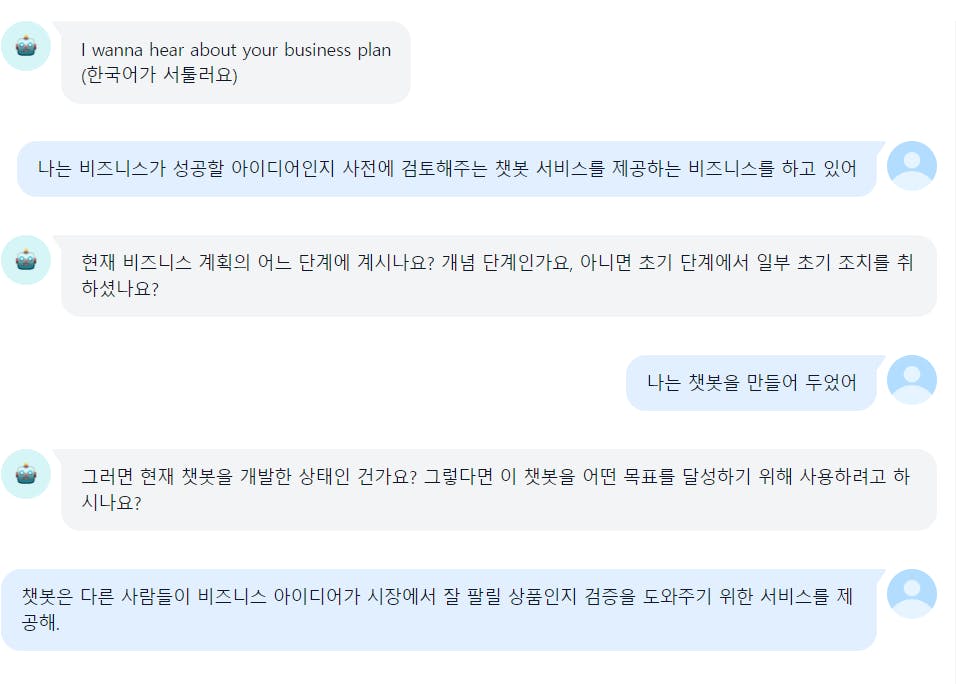Image resolution: width=956 pixels, height=684 pixels.
Task: Click the '(한국어가 서툴러요)' text line
Action: point(159,75)
